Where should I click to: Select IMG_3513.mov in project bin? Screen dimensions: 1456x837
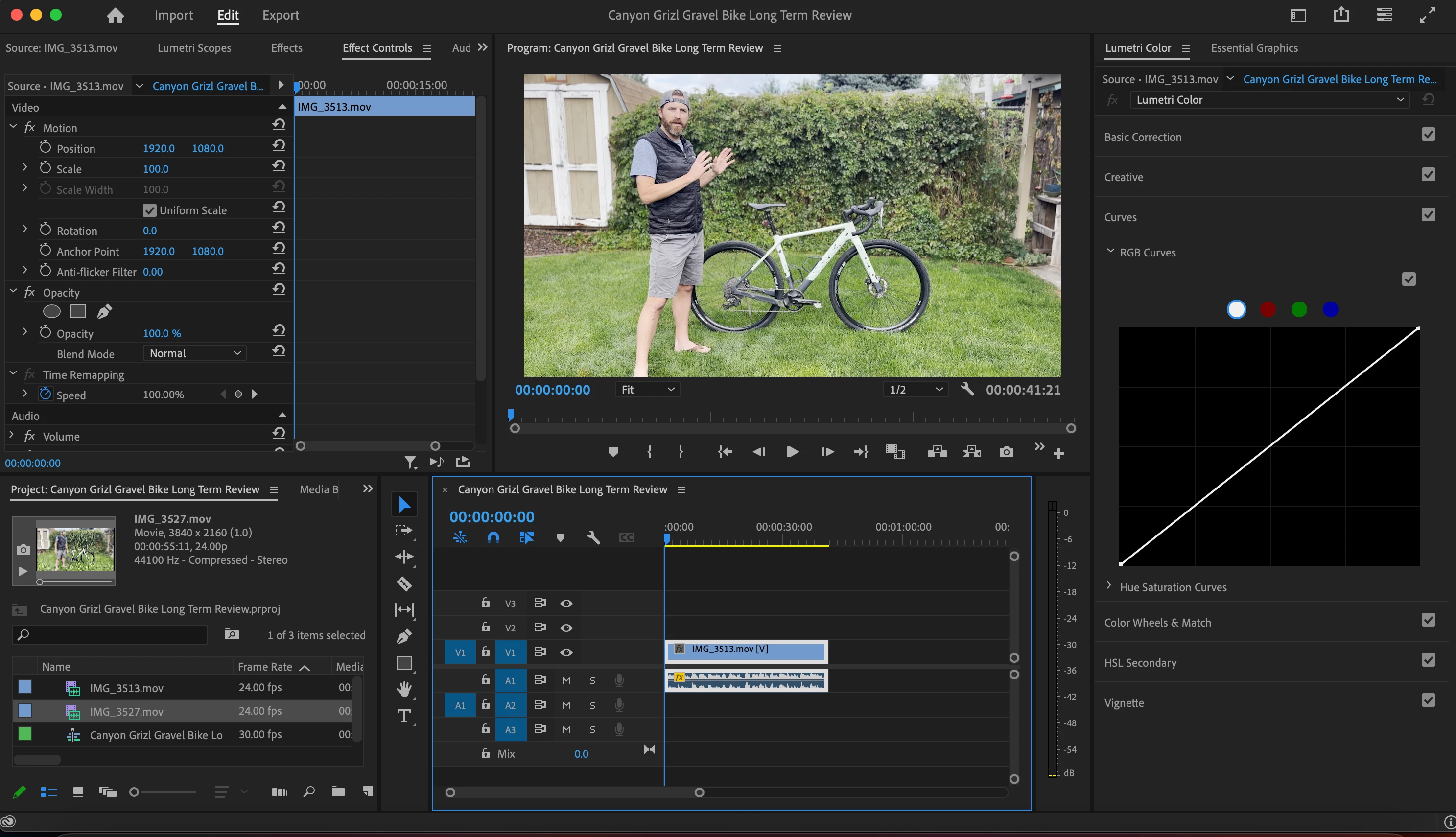(126, 688)
